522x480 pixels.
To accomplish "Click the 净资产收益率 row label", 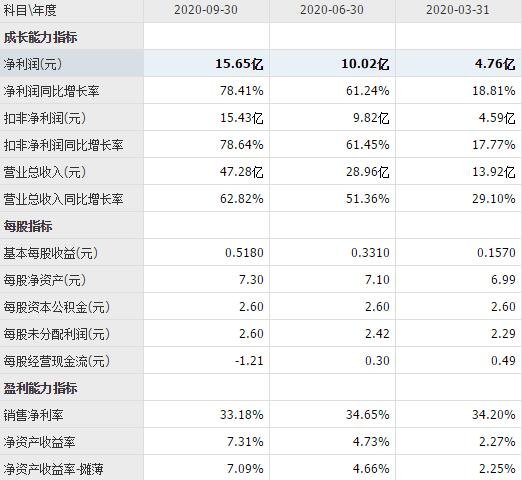I will pos(39,442).
